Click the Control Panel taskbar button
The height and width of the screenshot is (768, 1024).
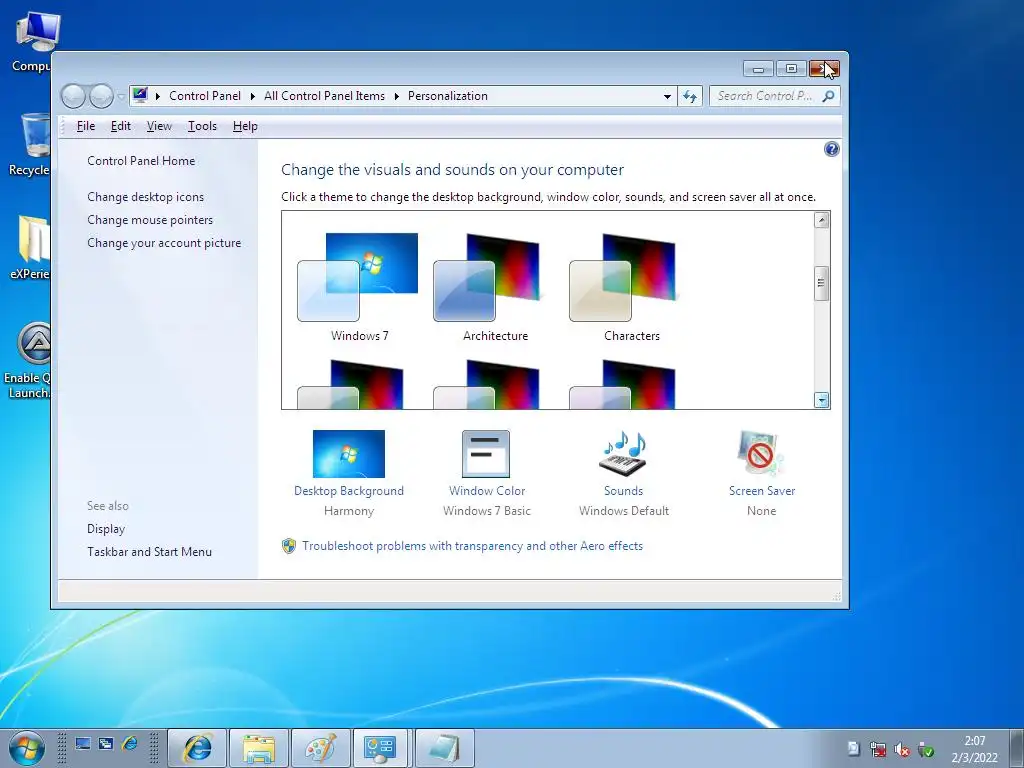pyautogui.click(x=380, y=748)
